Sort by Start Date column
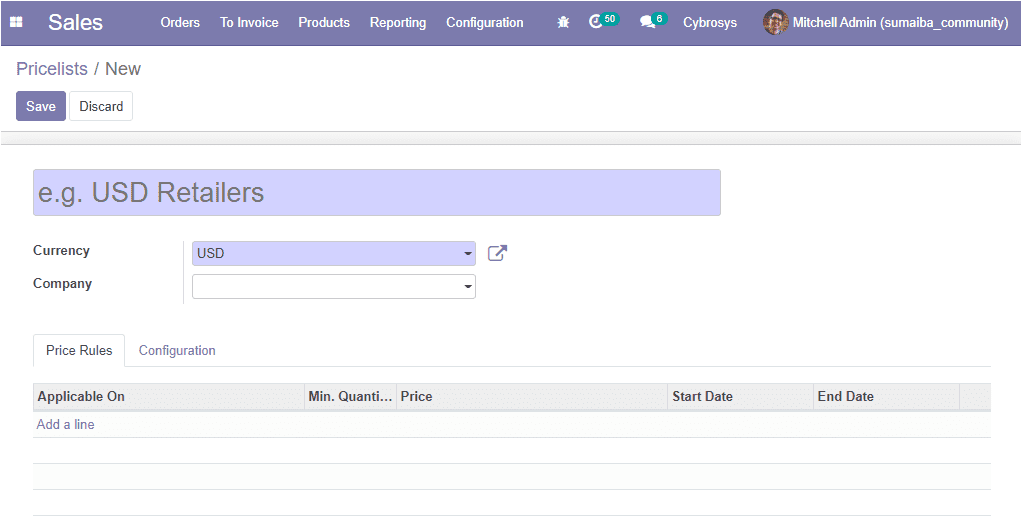Viewport: 1022px width, 517px height. (x=740, y=396)
